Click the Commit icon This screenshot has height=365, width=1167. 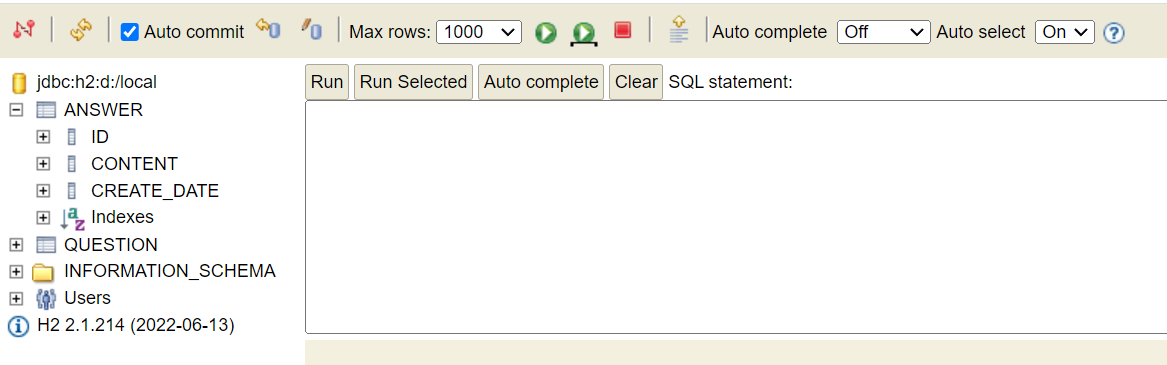pos(311,30)
